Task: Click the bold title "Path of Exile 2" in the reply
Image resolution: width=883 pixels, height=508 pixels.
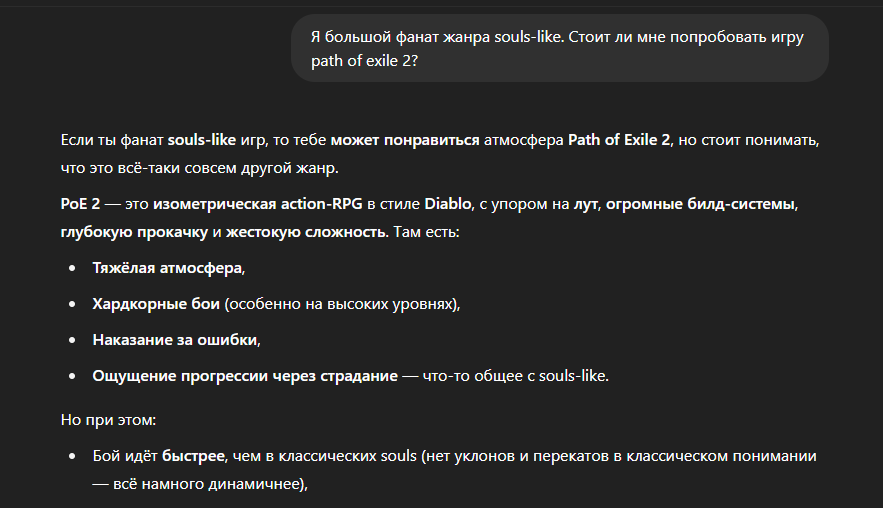Action: [619, 140]
